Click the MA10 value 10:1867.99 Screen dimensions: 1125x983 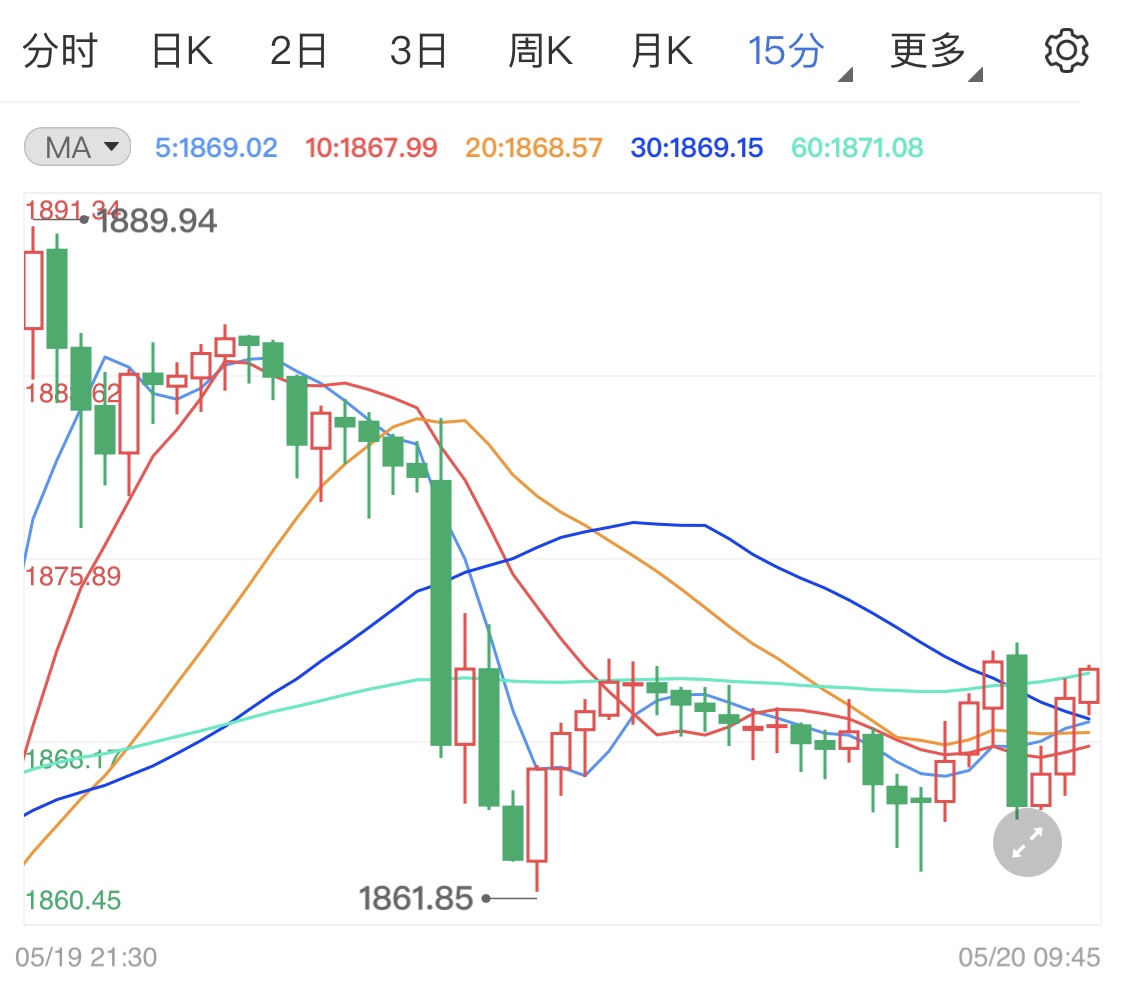pos(371,148)
